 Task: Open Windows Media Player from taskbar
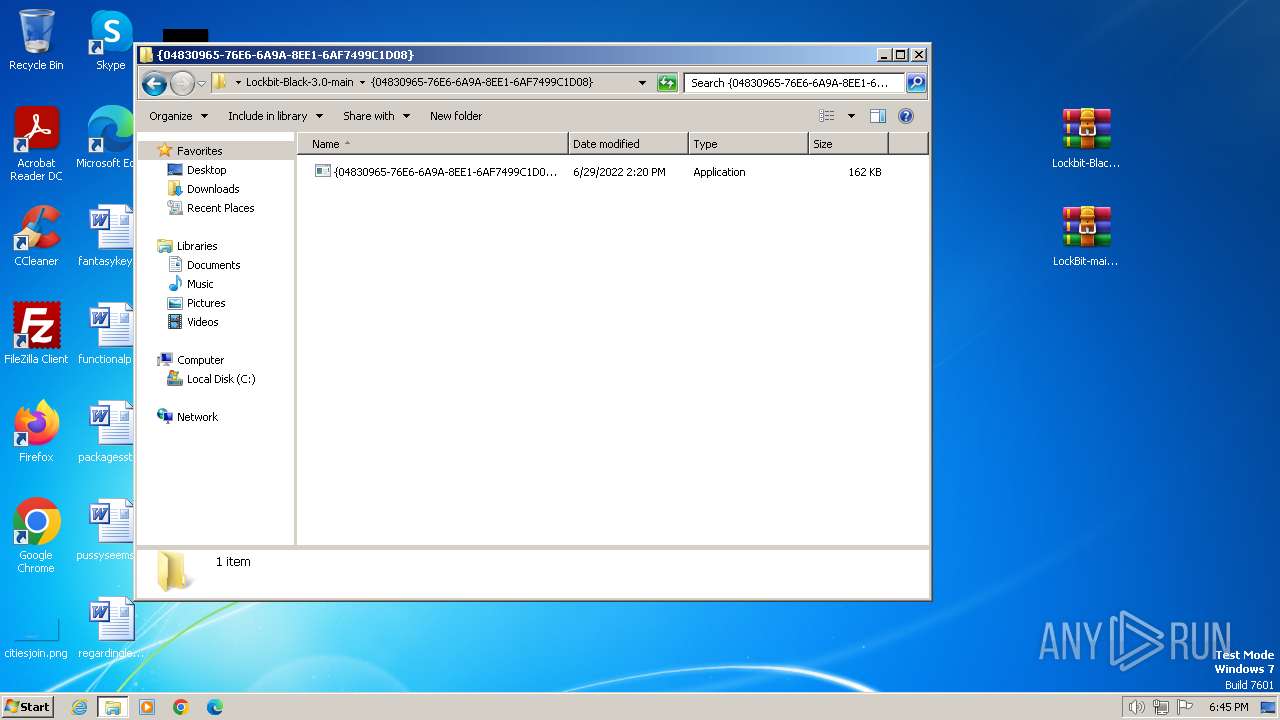[147, 707]
